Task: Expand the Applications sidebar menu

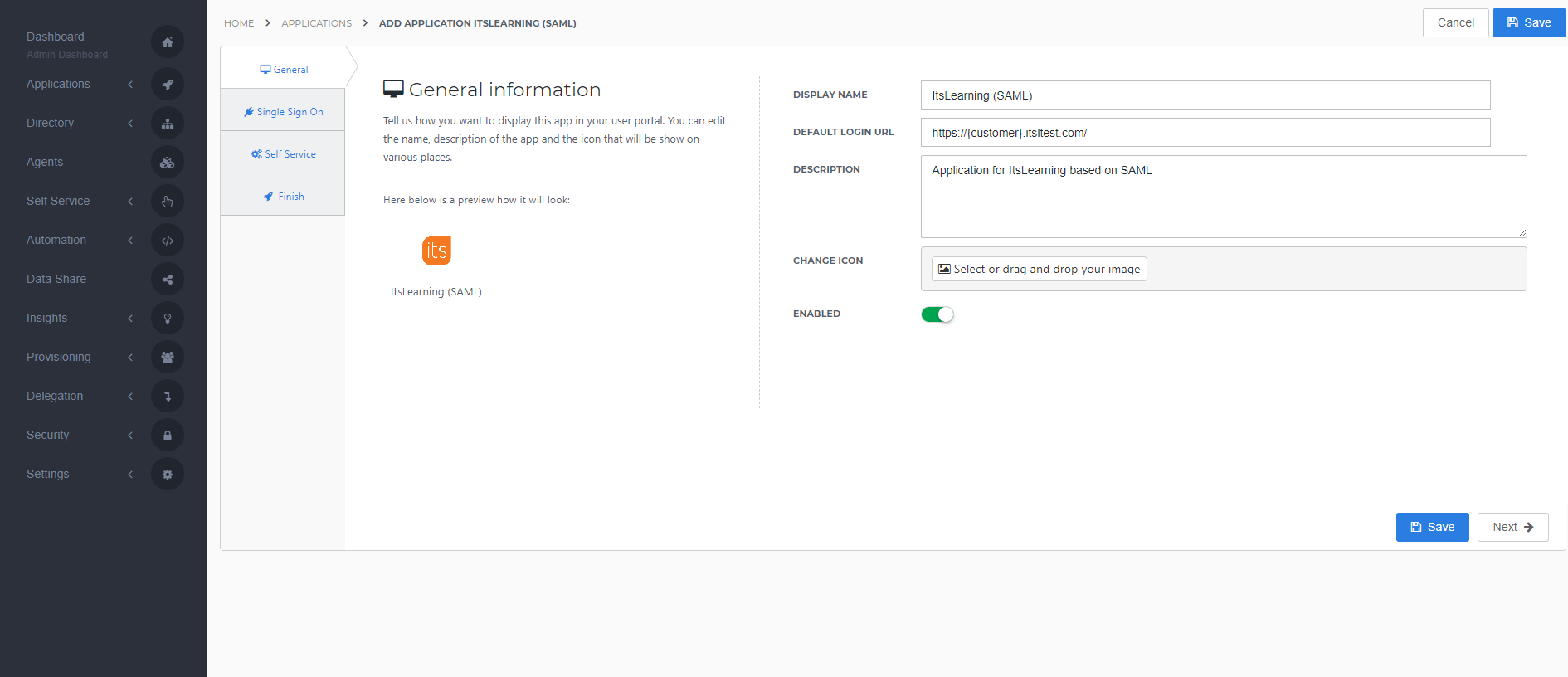Action: [79, 84]
